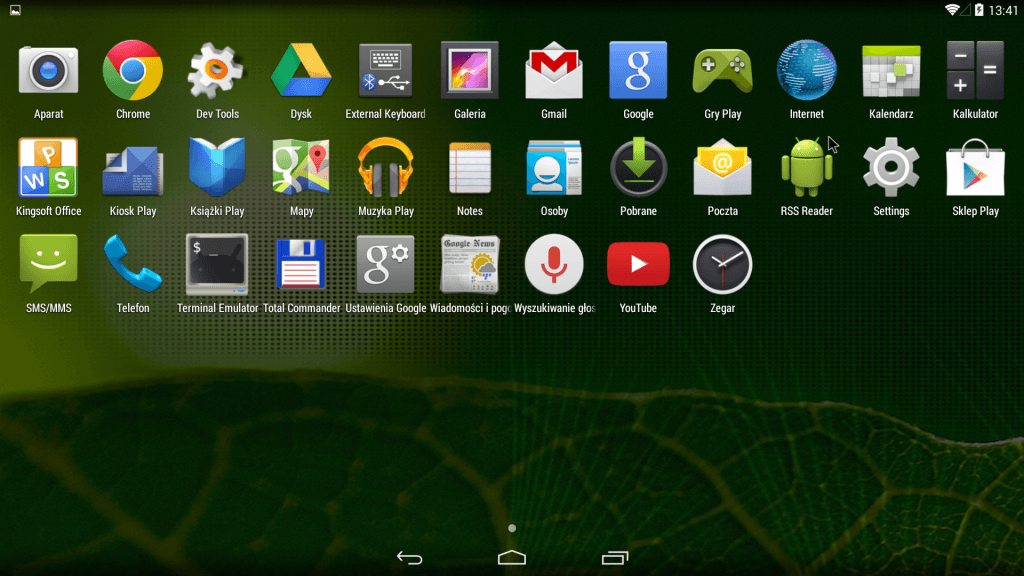Screen dimensions: 1024x576
Task: Tap the Recent apps button
Action: pyautogui.click(x=615, y=558)
